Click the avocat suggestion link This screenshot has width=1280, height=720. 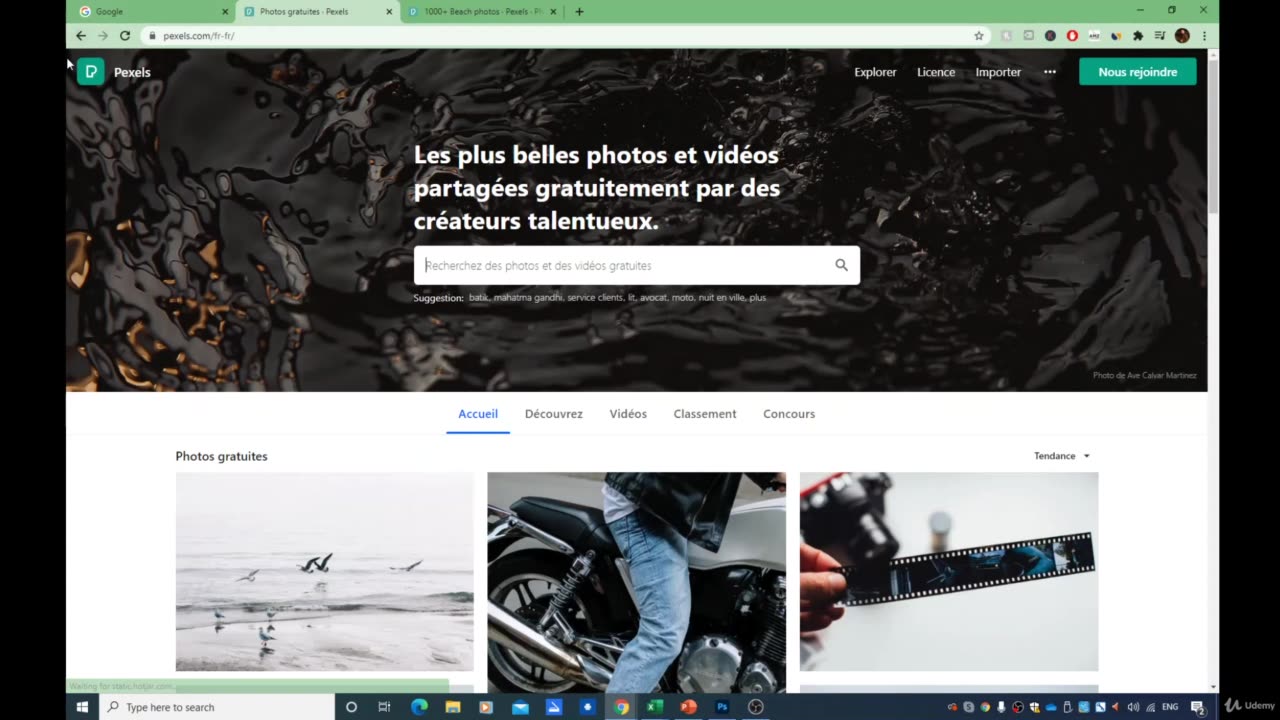tap(654, 298)
